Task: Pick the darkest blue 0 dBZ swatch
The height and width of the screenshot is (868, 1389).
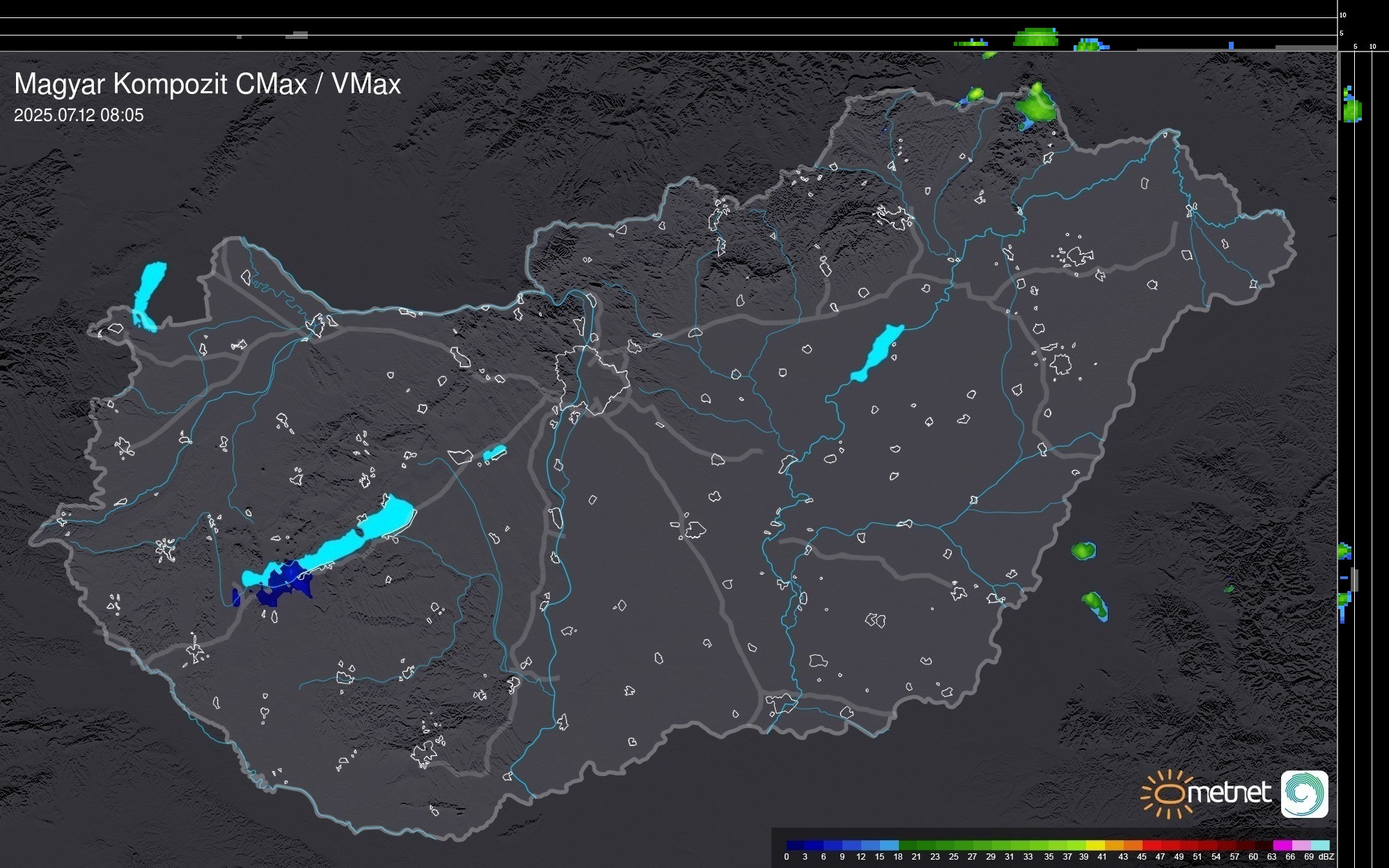Action: 796,845
